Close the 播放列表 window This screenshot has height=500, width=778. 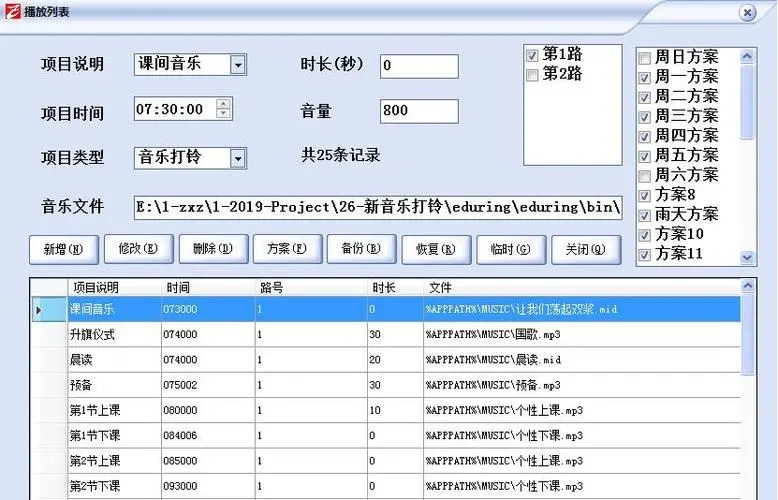click(748, 12)
